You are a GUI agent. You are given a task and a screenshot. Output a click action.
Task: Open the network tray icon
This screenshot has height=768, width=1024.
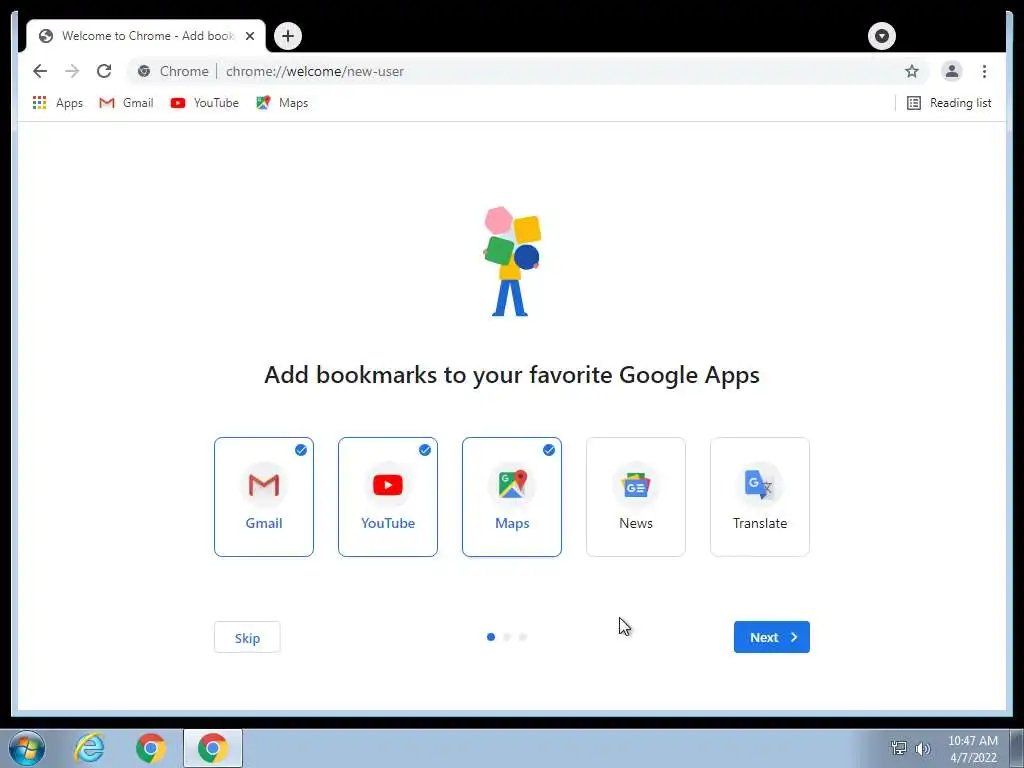pyautogui.click(x=899, y=748)
